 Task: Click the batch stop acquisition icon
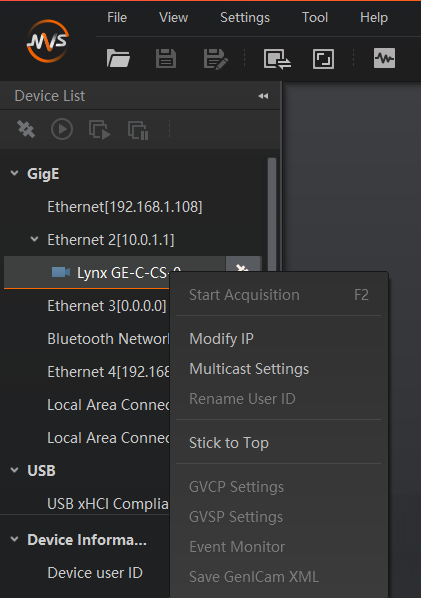pos(138,130)
